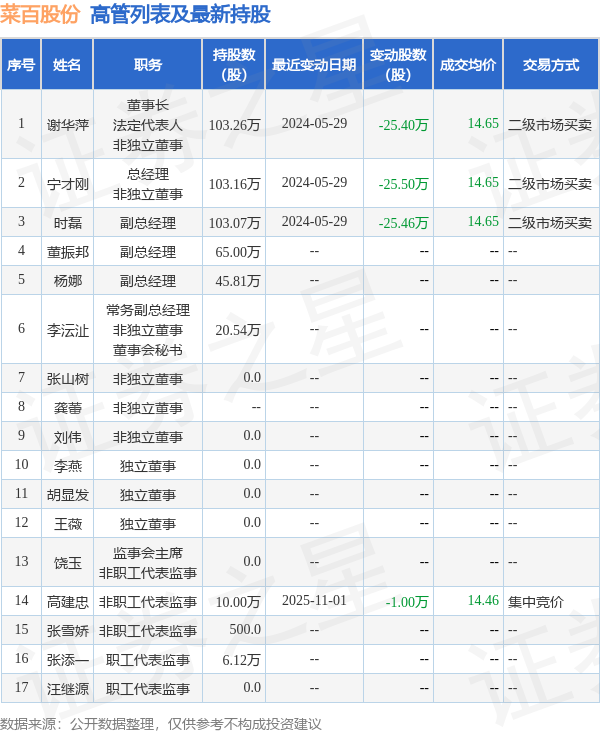
Task: Click 独立董事 in 胡显发's row
Action: pyautogui.click(x=148, y=495)
